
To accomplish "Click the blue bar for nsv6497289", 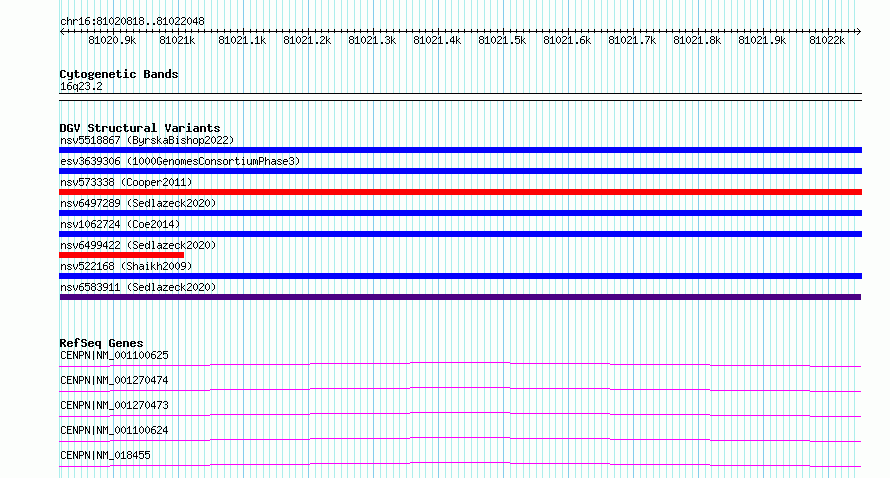I will point(460,213).
